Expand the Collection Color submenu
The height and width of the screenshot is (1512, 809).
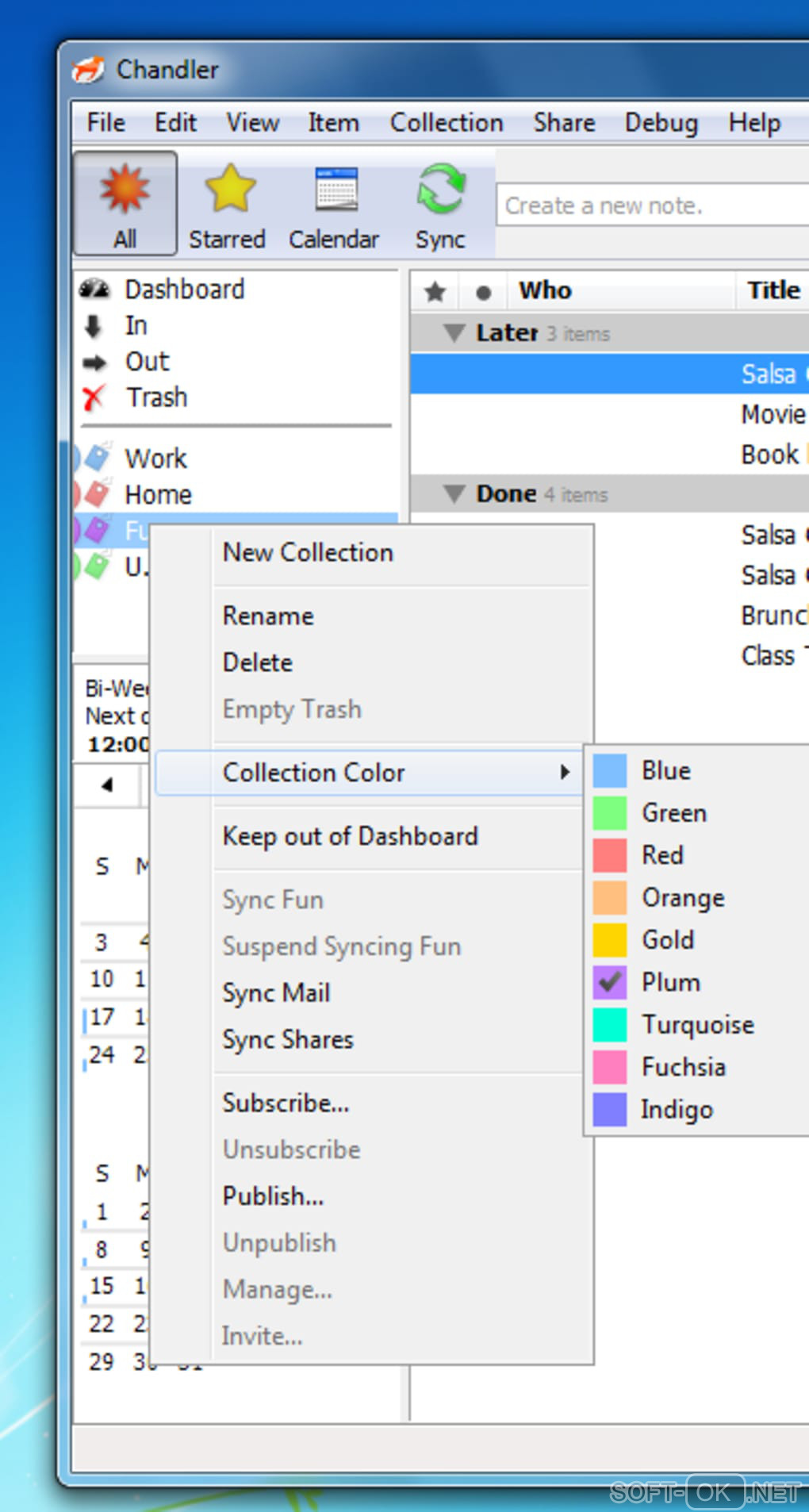click(x=370, y=773)
